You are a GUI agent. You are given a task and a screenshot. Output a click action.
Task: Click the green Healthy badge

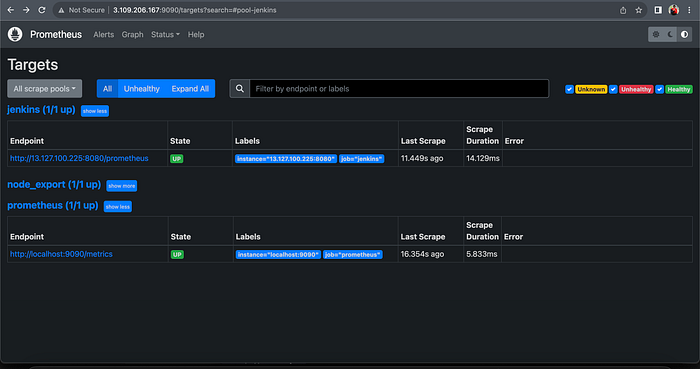coord(679,89)
